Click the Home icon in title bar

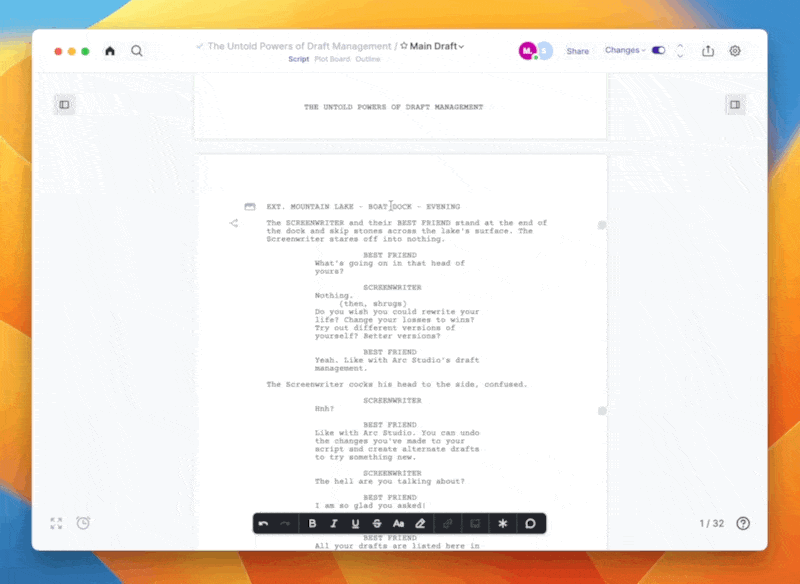tap(110, 51)
